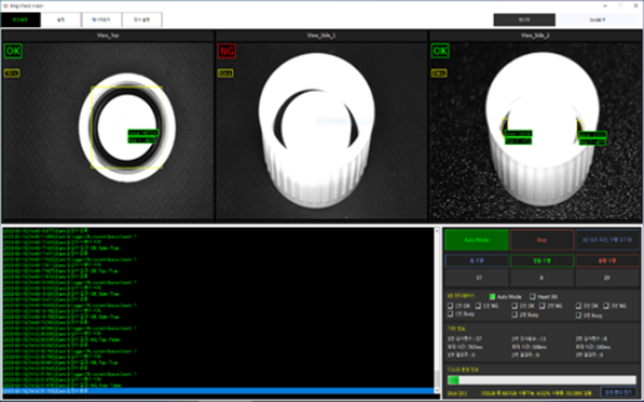The height and width of the screenshot is (402, 644).
Task: Open the fourth tab in the top row
Action: [x=142, y=20]
